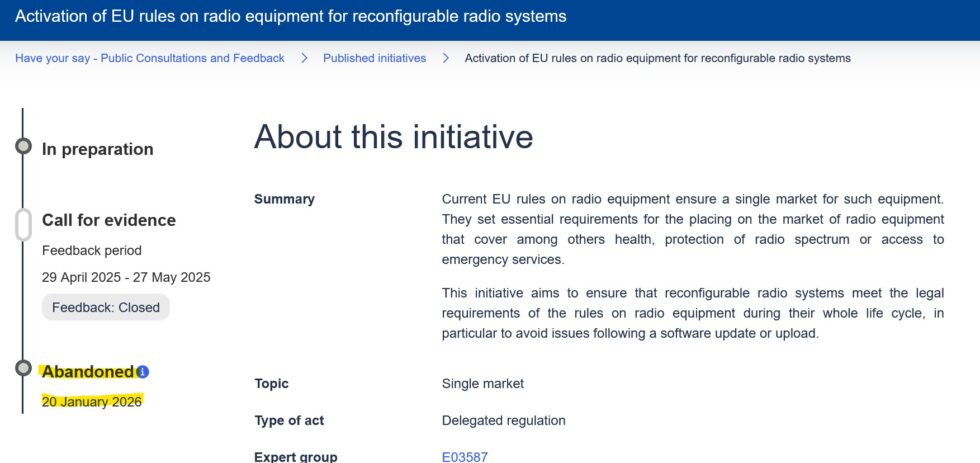Click the Single market topic value

click(482, 383)
